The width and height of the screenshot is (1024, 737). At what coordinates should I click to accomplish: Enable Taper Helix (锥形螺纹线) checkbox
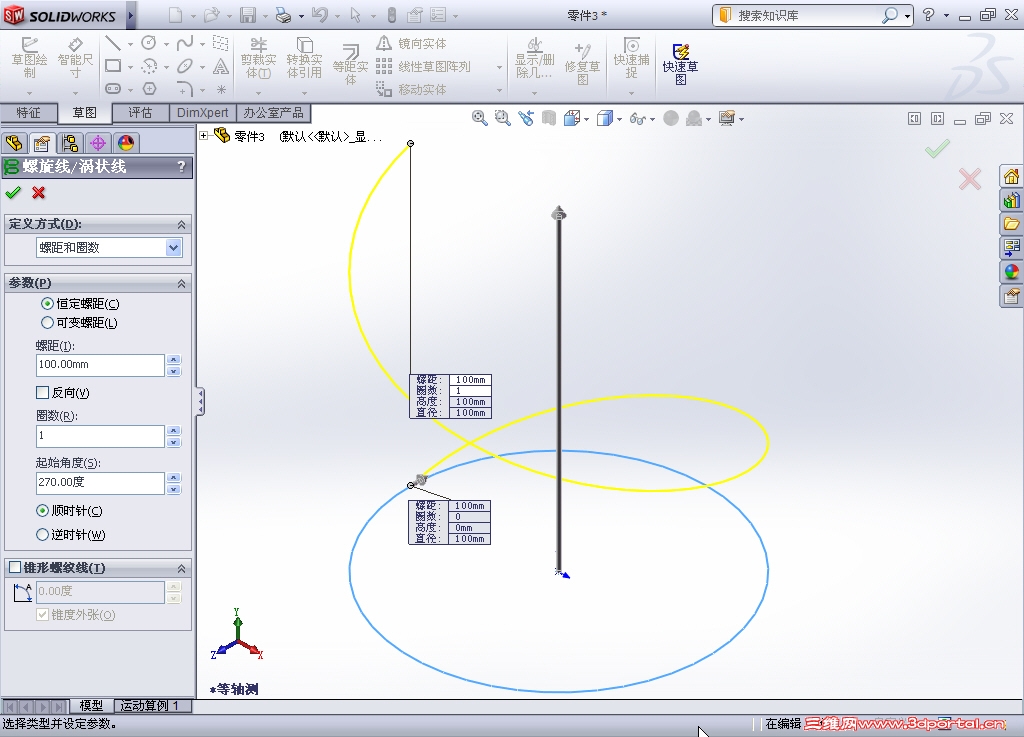click(15, 567)
